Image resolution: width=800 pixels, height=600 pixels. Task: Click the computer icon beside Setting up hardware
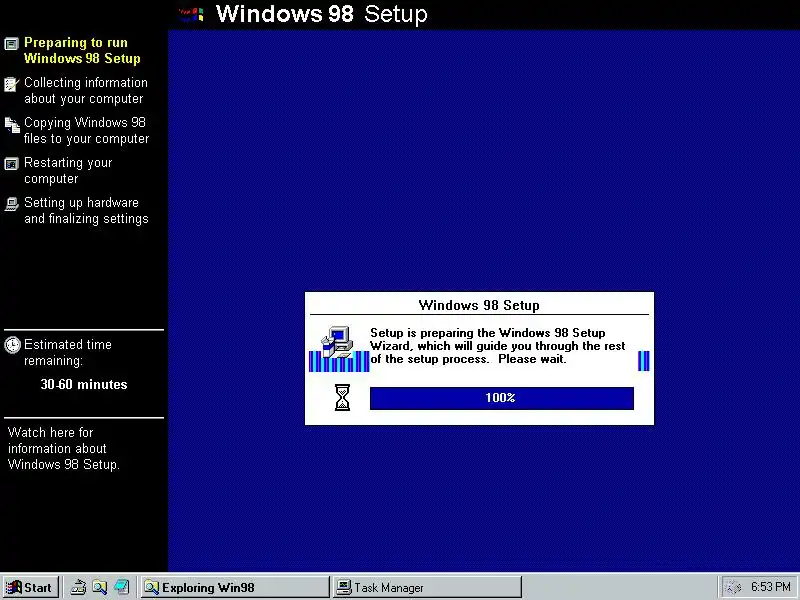click(11, 204)
